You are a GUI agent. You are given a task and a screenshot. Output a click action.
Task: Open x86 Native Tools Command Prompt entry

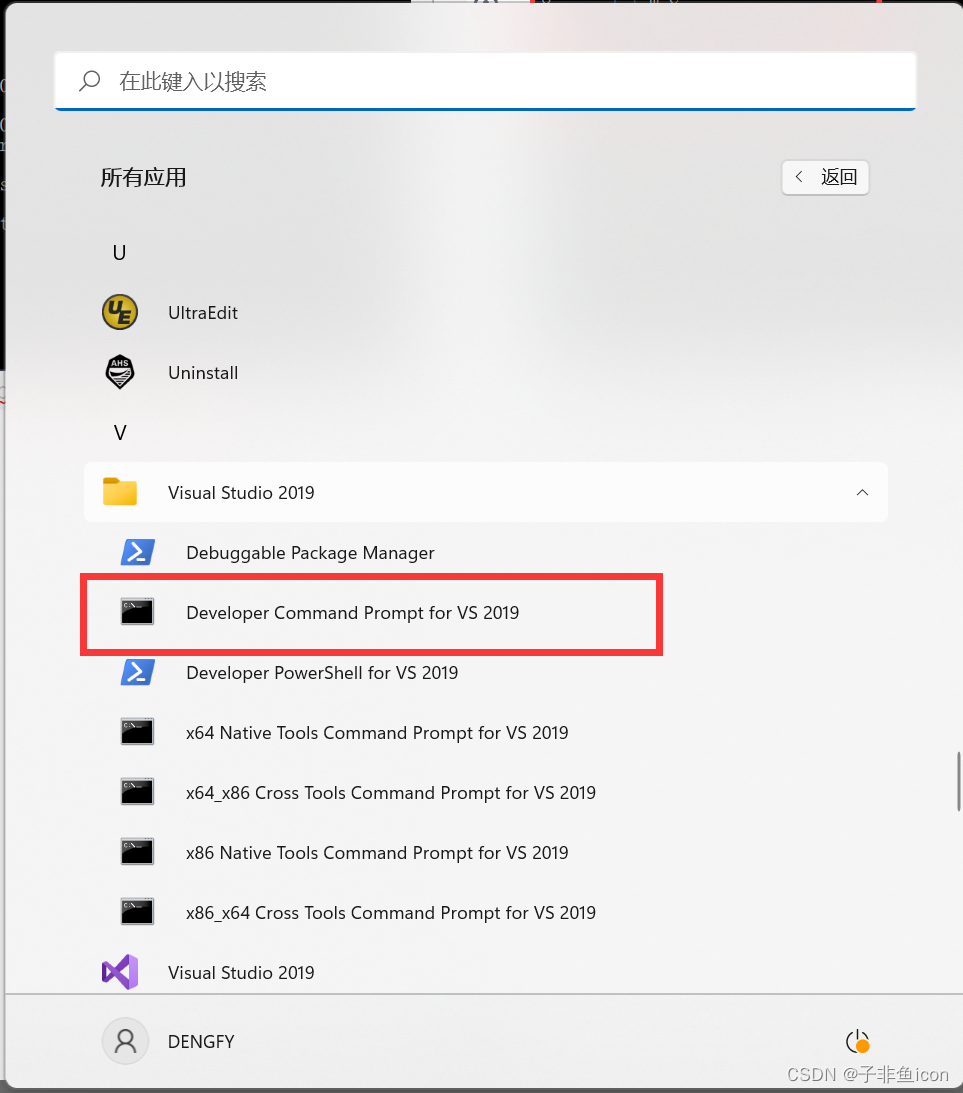377,853
